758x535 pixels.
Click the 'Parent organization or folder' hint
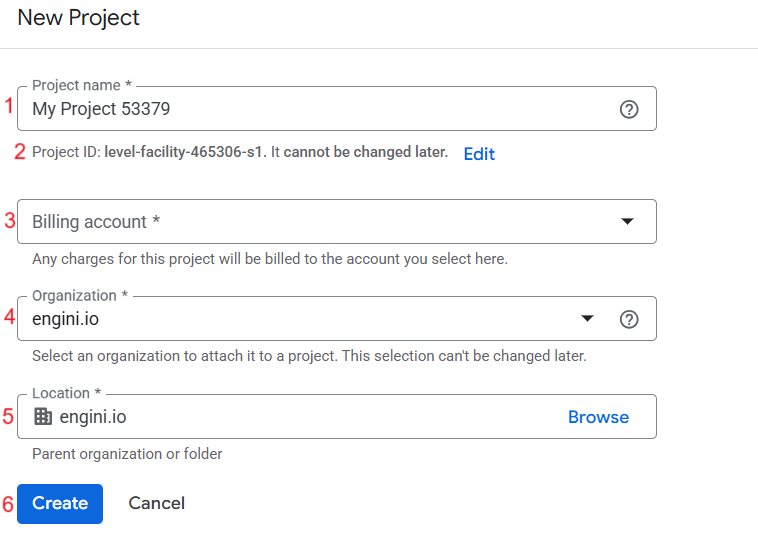tap(127, 454)
